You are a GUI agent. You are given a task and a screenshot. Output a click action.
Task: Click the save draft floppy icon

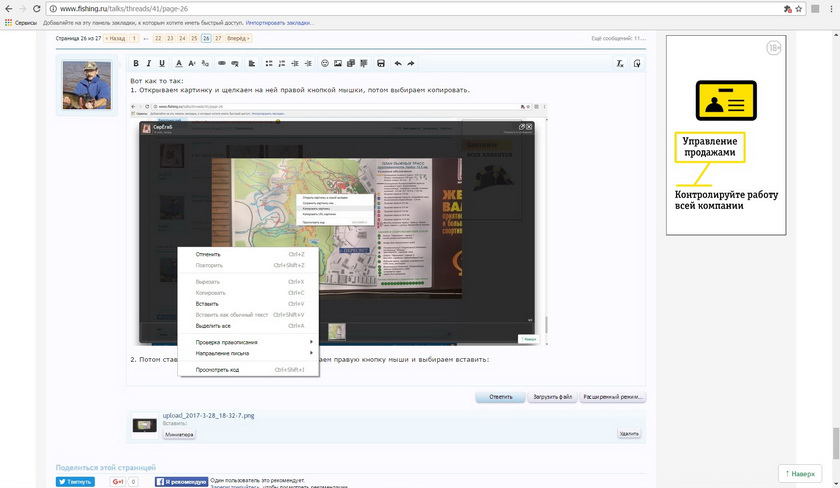(381, 63)
